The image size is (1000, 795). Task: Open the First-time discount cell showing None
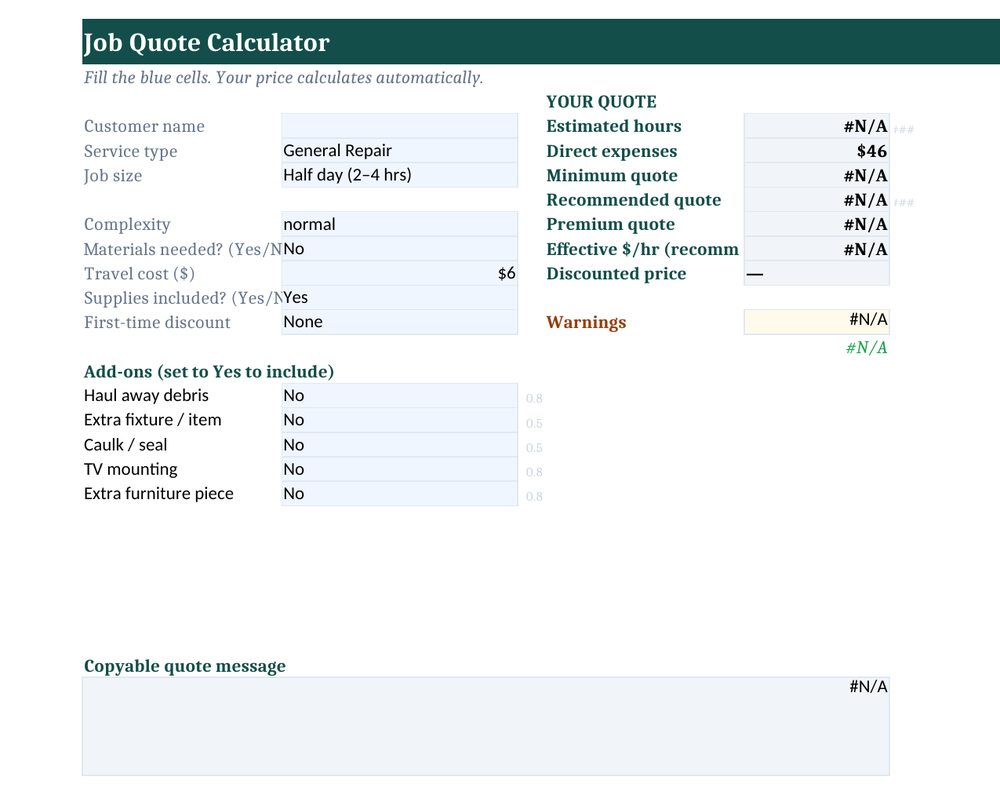(x=399, y=322)
